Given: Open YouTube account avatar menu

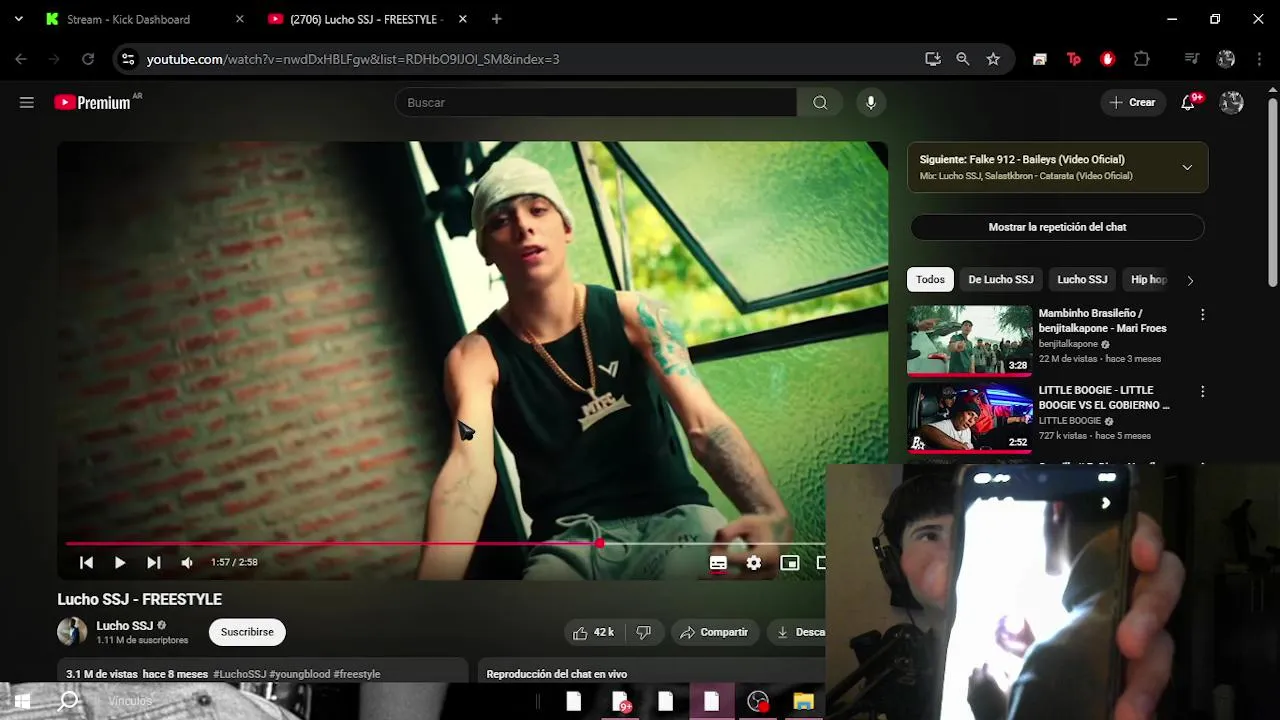Looking at the screenshot, I should pos(1232,102).
